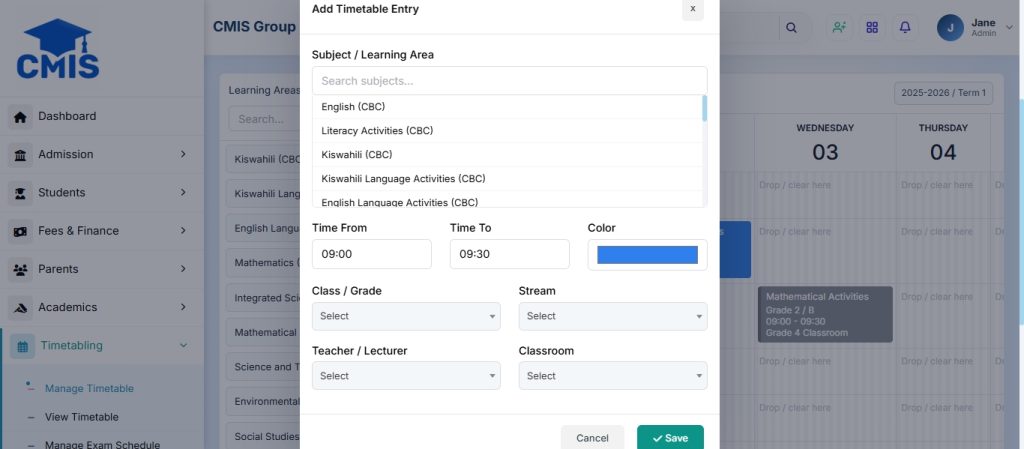The image size is (1024, 449).
Task: Open Manage Exam Schedule in sidebar
Action: 102,444
